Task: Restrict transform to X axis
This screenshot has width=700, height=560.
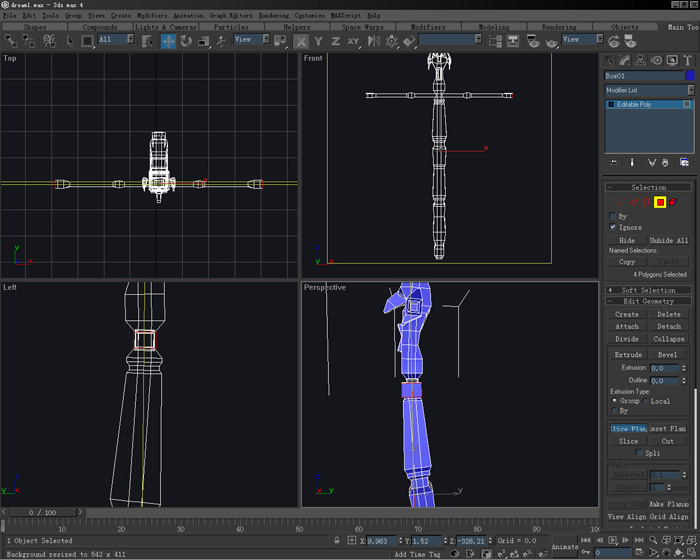Action: pyautogui.click(x=301, y=42)
